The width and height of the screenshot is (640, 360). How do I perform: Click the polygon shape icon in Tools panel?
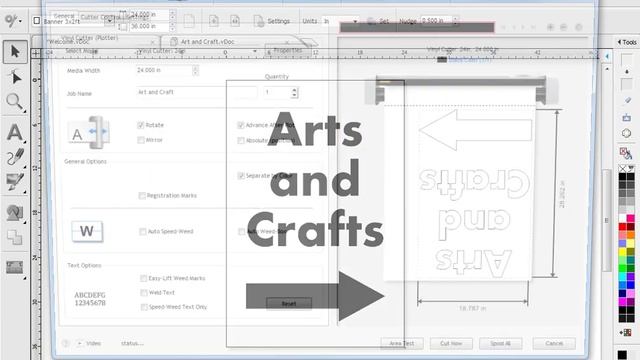627,133
